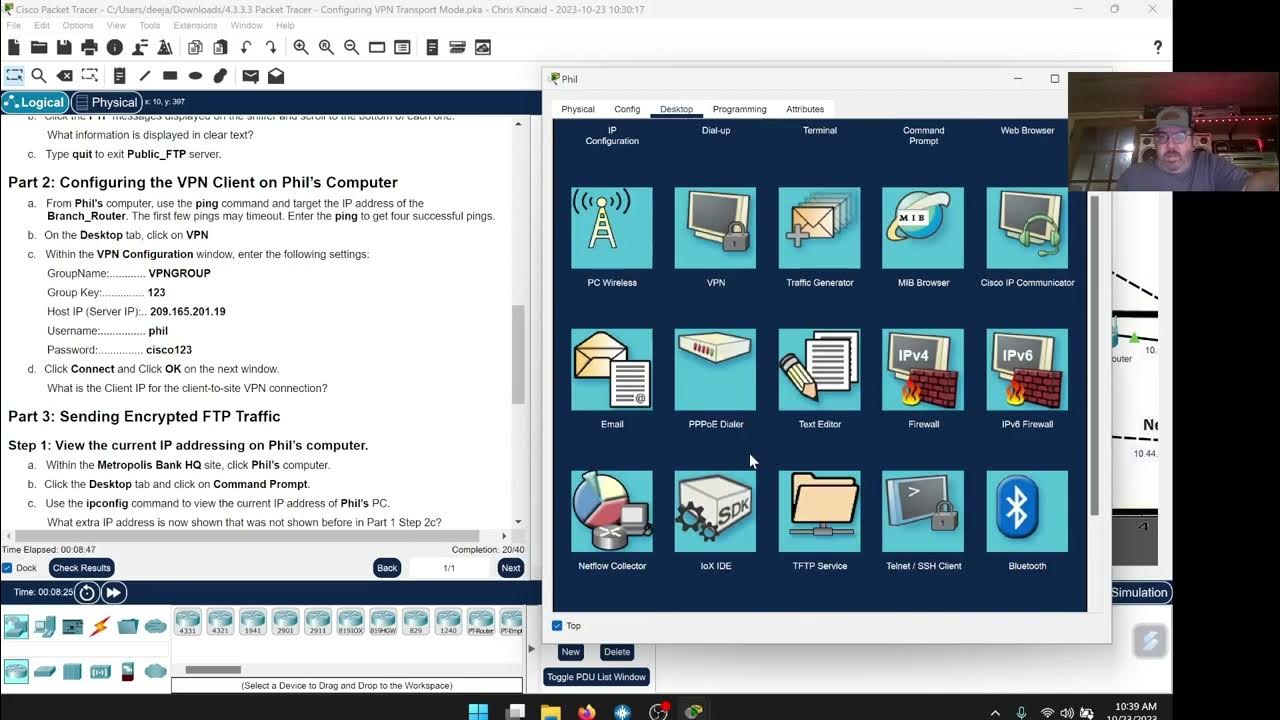Click the Zoom In toolbar icon
This screenshot has width=1280, height=720.
[301, 47]
